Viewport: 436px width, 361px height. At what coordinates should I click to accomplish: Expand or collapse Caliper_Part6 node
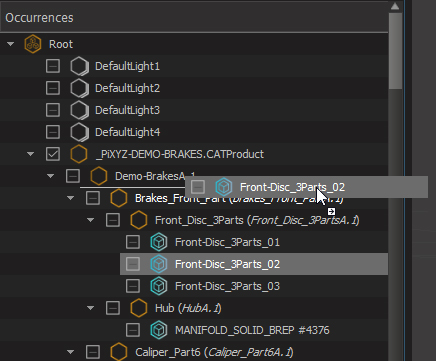[x=70, y=352]
